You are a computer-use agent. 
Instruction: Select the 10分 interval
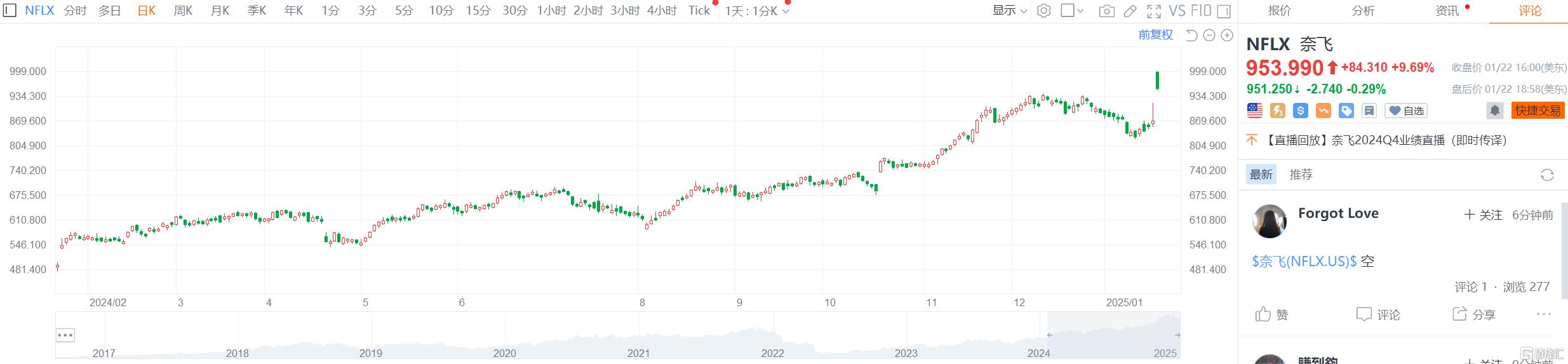click(441, 11)
